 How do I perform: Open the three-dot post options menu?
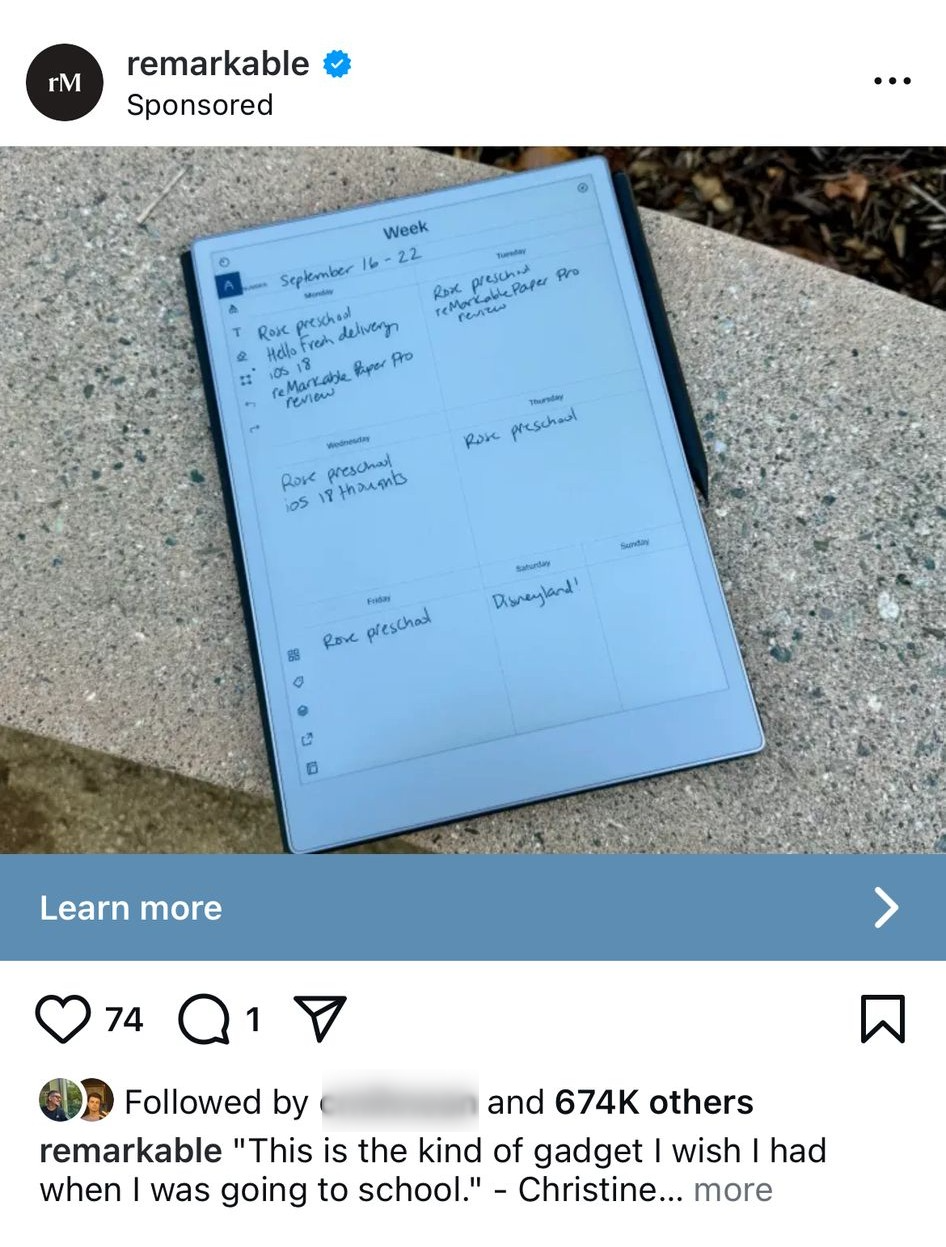pos(892,81)
